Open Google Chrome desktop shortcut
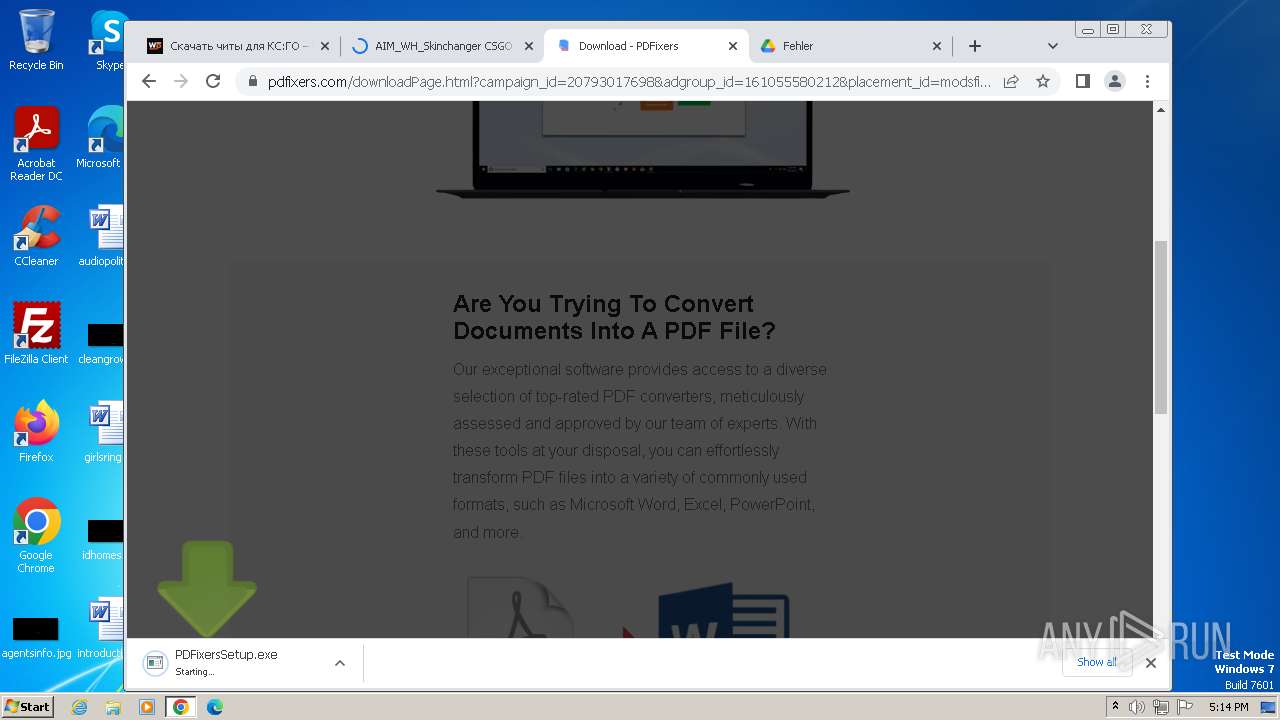 pos(36,535)
